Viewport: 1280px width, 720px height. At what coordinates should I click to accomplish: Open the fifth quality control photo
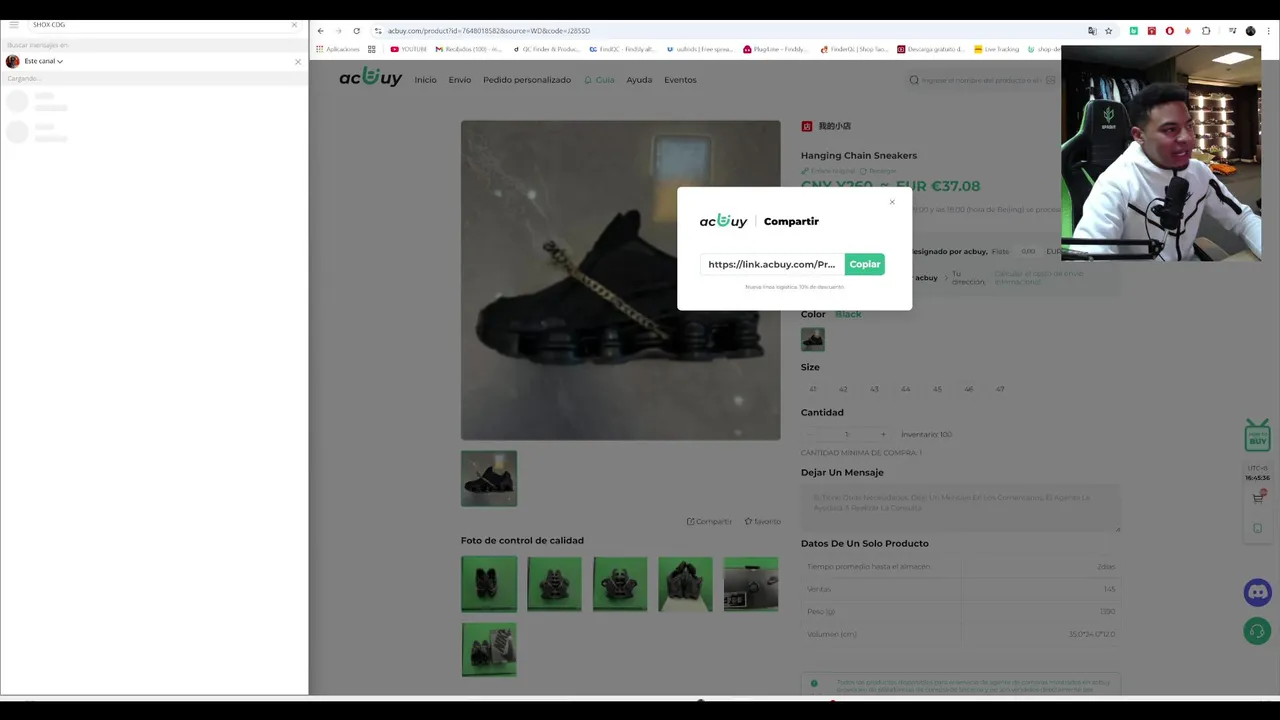751,584
